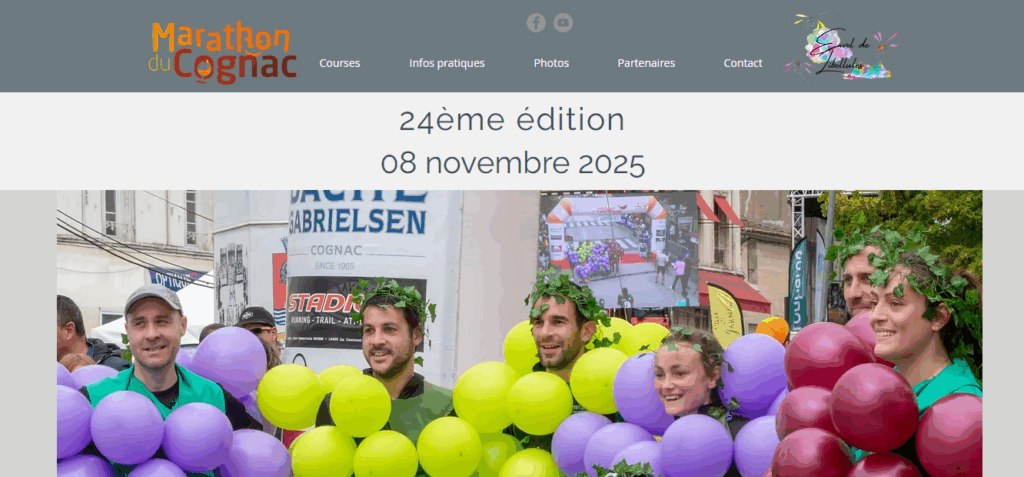Screen dimensions: 1024x477
Task: Click the 08 novembre 2025 date text
Action: point(513,163)
